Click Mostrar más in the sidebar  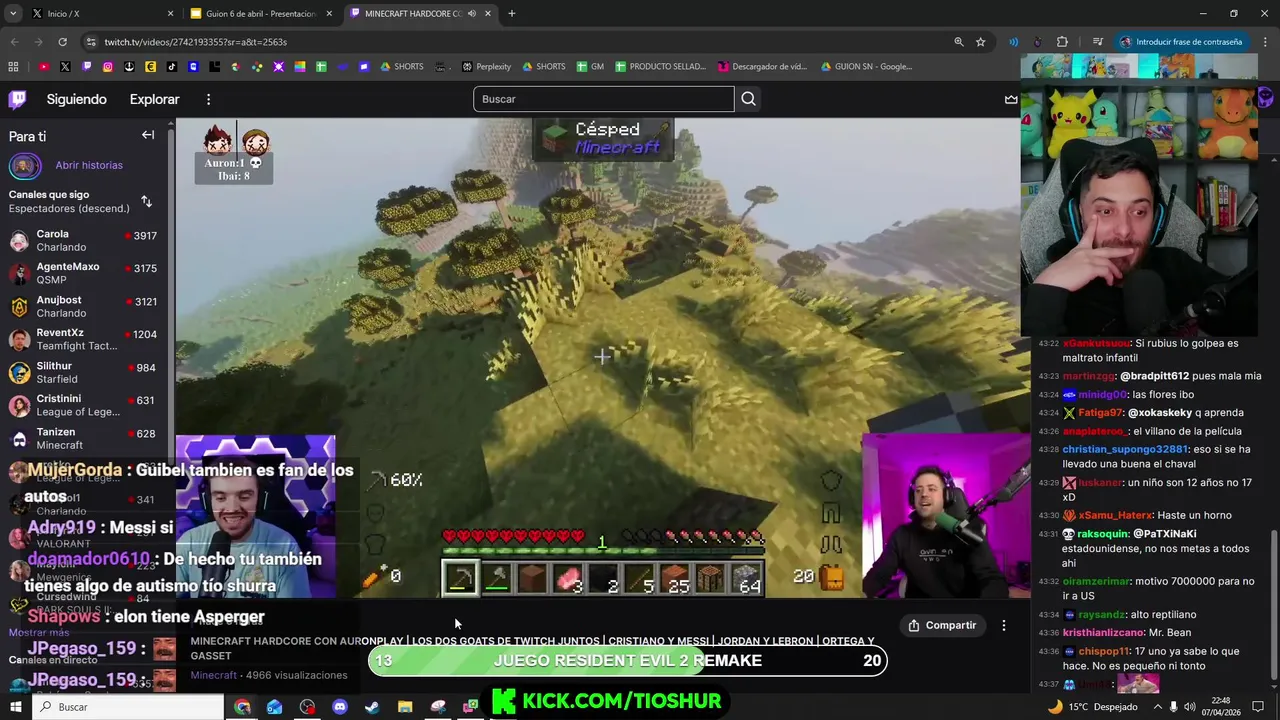tap(39, 632)
